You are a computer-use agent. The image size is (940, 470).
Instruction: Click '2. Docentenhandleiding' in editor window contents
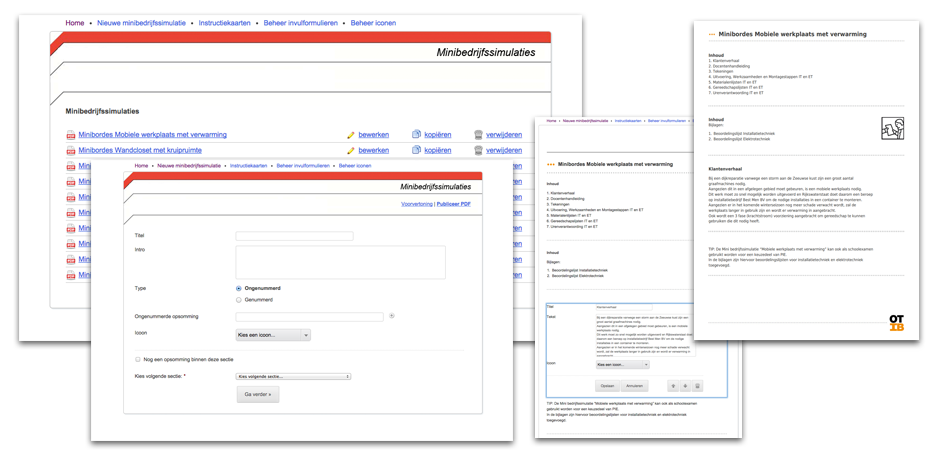pyautogui.click(x=564, y=200)
